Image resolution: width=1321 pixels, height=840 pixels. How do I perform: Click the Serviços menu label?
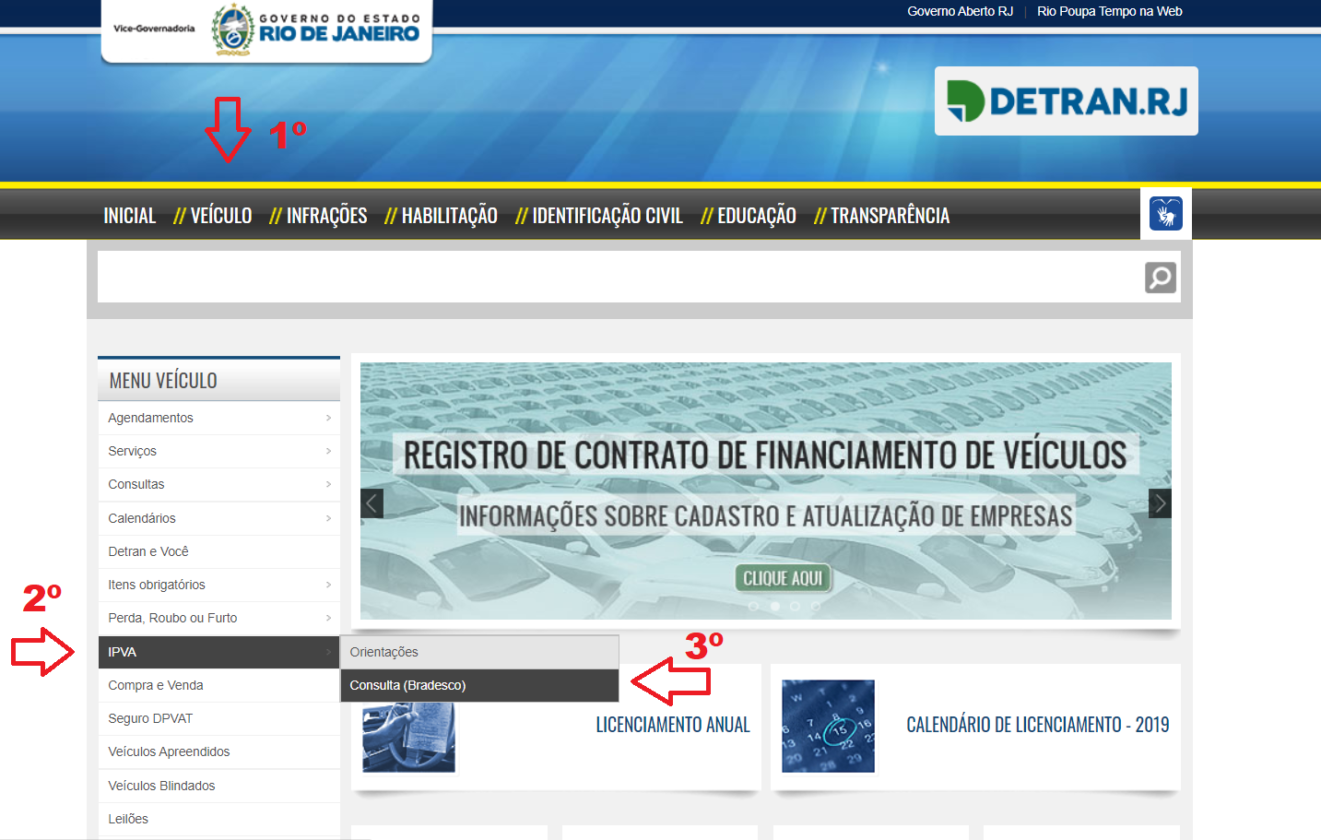pyautogui.click(x=132, y=451)
